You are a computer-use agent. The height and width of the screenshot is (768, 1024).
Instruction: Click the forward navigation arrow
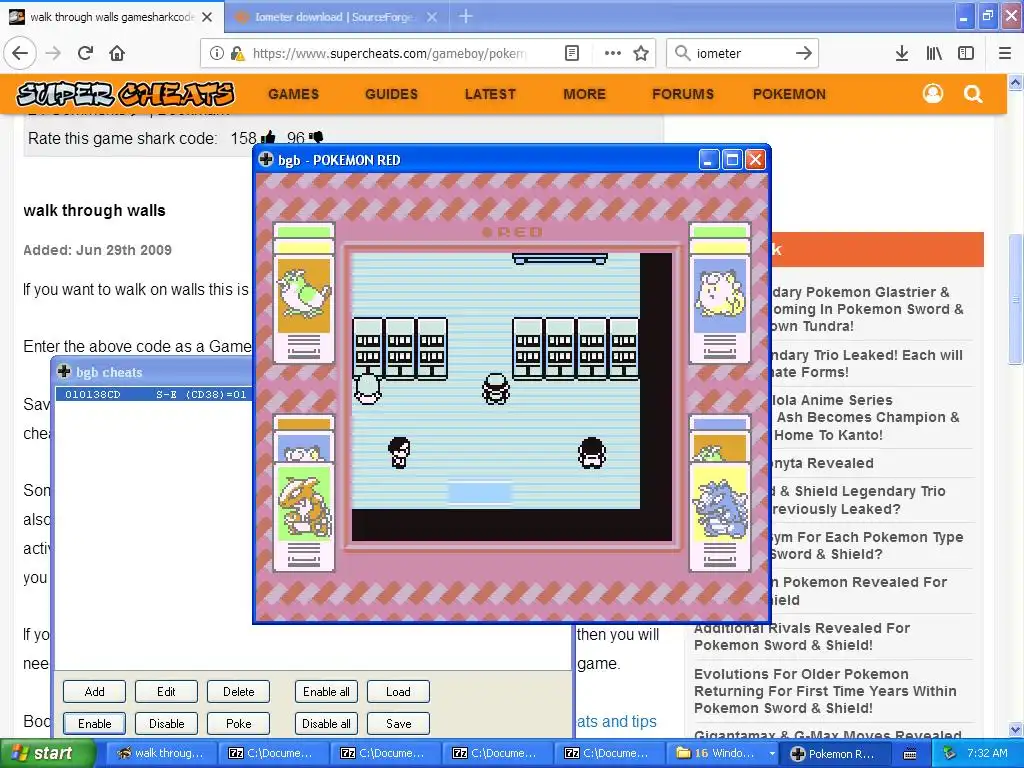(x=53, y=53)
